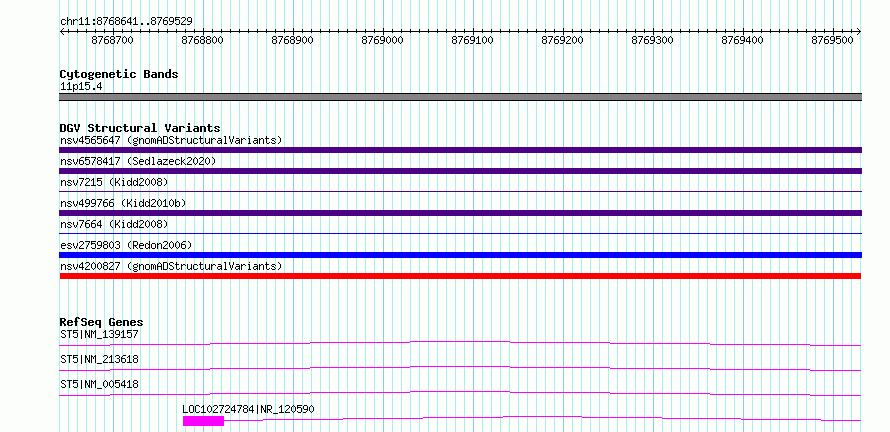Click ruler tick label 8769300
Image resolution: width=890 pixels, height=432 pixels.
coord(653,41)
